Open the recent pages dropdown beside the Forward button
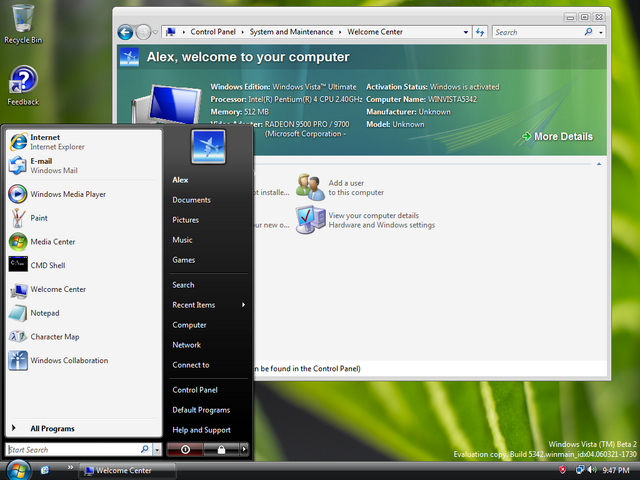Viewport: 640px width, 480px height. [x=155, y=32]
